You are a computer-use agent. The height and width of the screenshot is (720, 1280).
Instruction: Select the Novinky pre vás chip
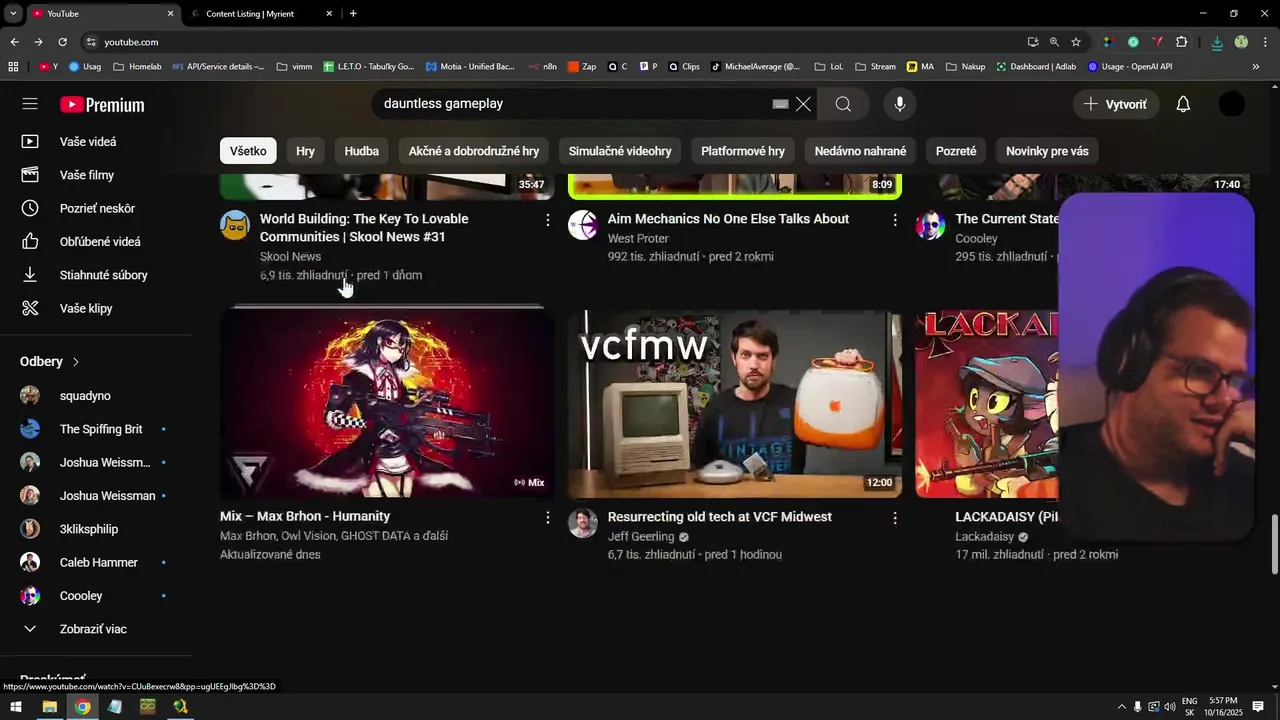tap(1047, 151)
